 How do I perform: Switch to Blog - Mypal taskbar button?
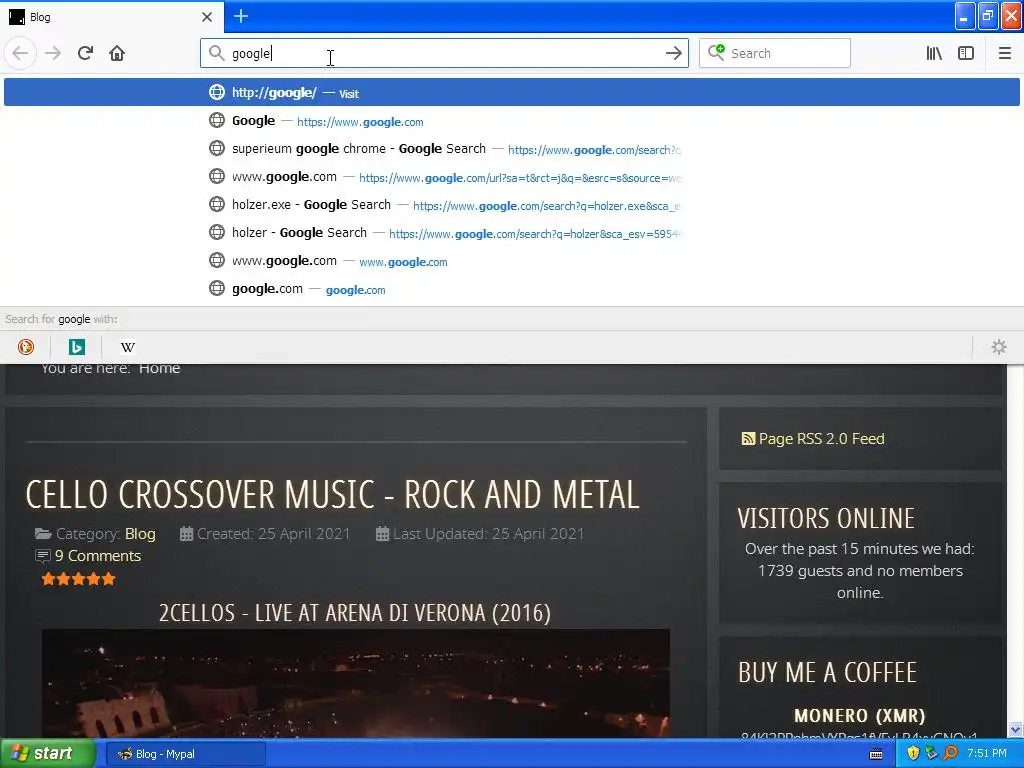point(185,754)
